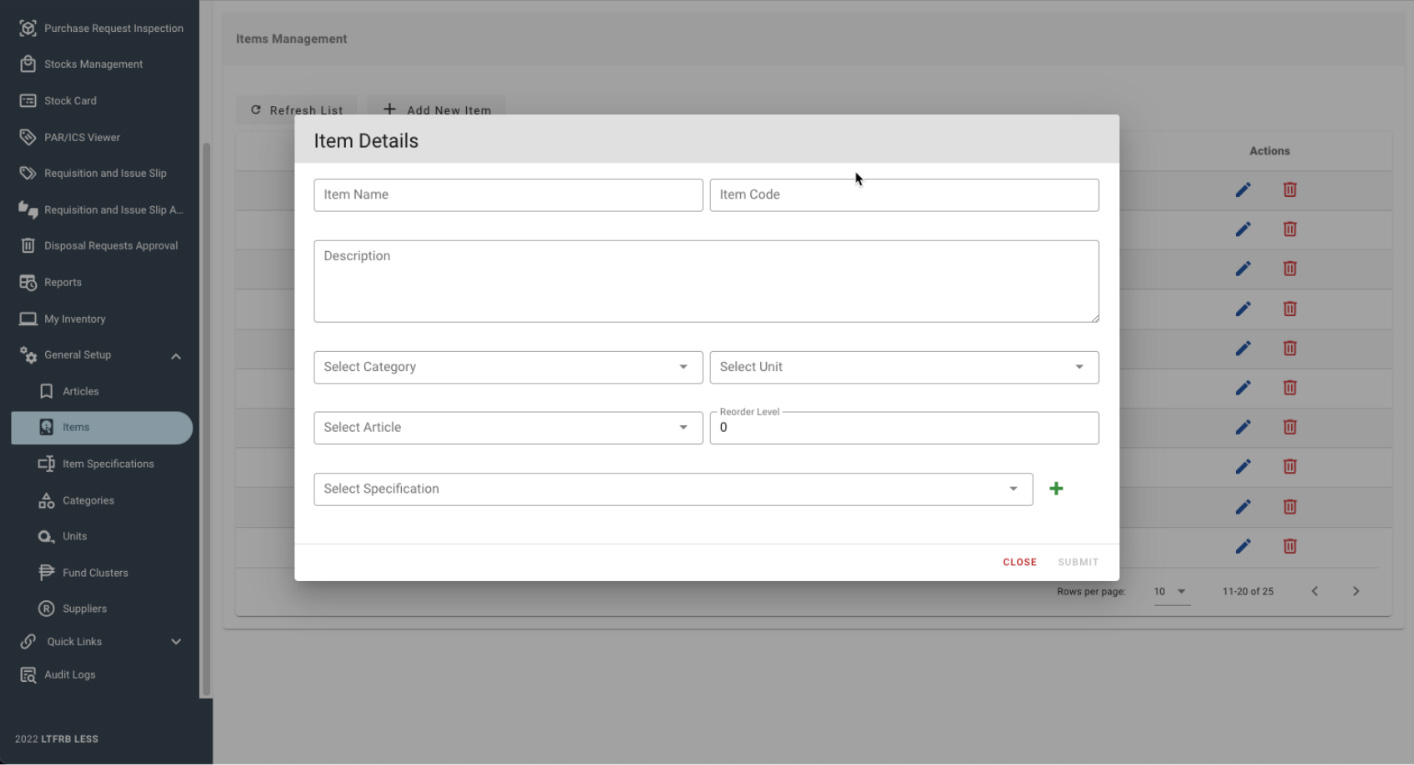
Task: Click the My Inventory laptop icon
Action: pos(28,319)
